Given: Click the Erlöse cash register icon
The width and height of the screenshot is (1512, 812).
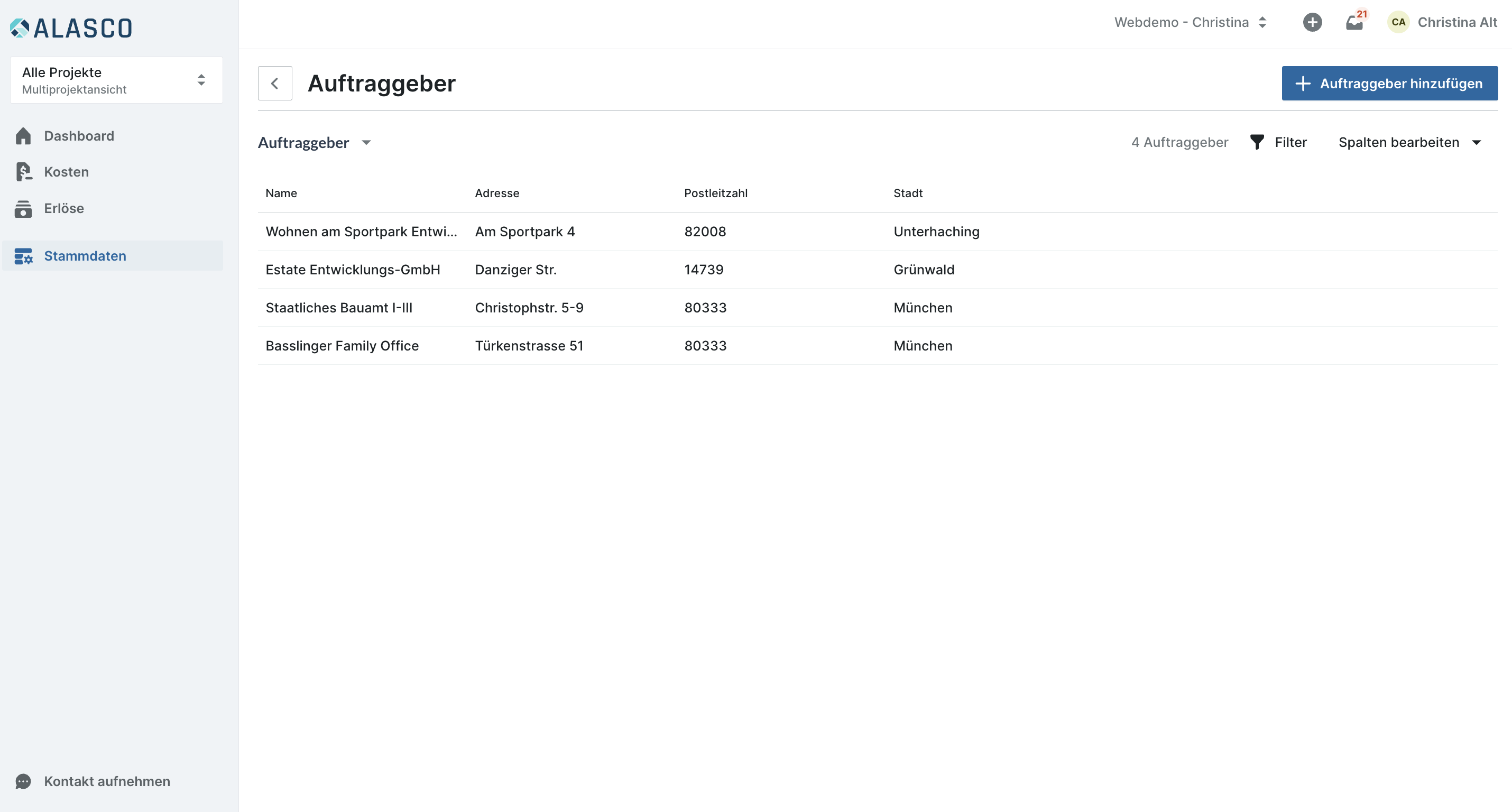Looking at the screenshot, I should click(23, 208).
